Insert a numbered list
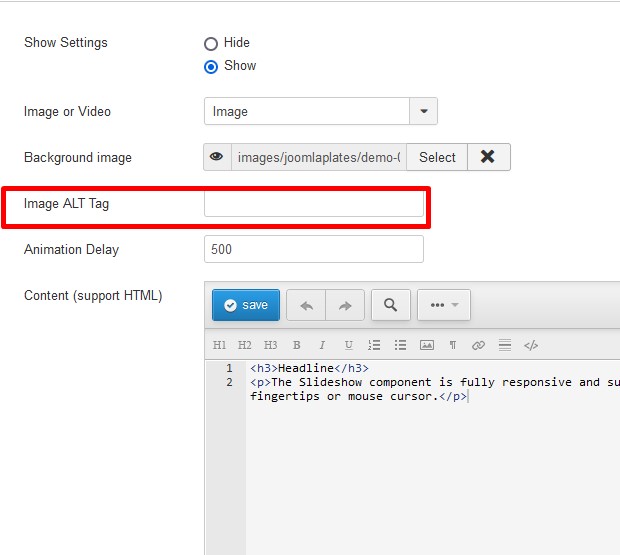The image size is (620, 555). (x=374, y=345)
